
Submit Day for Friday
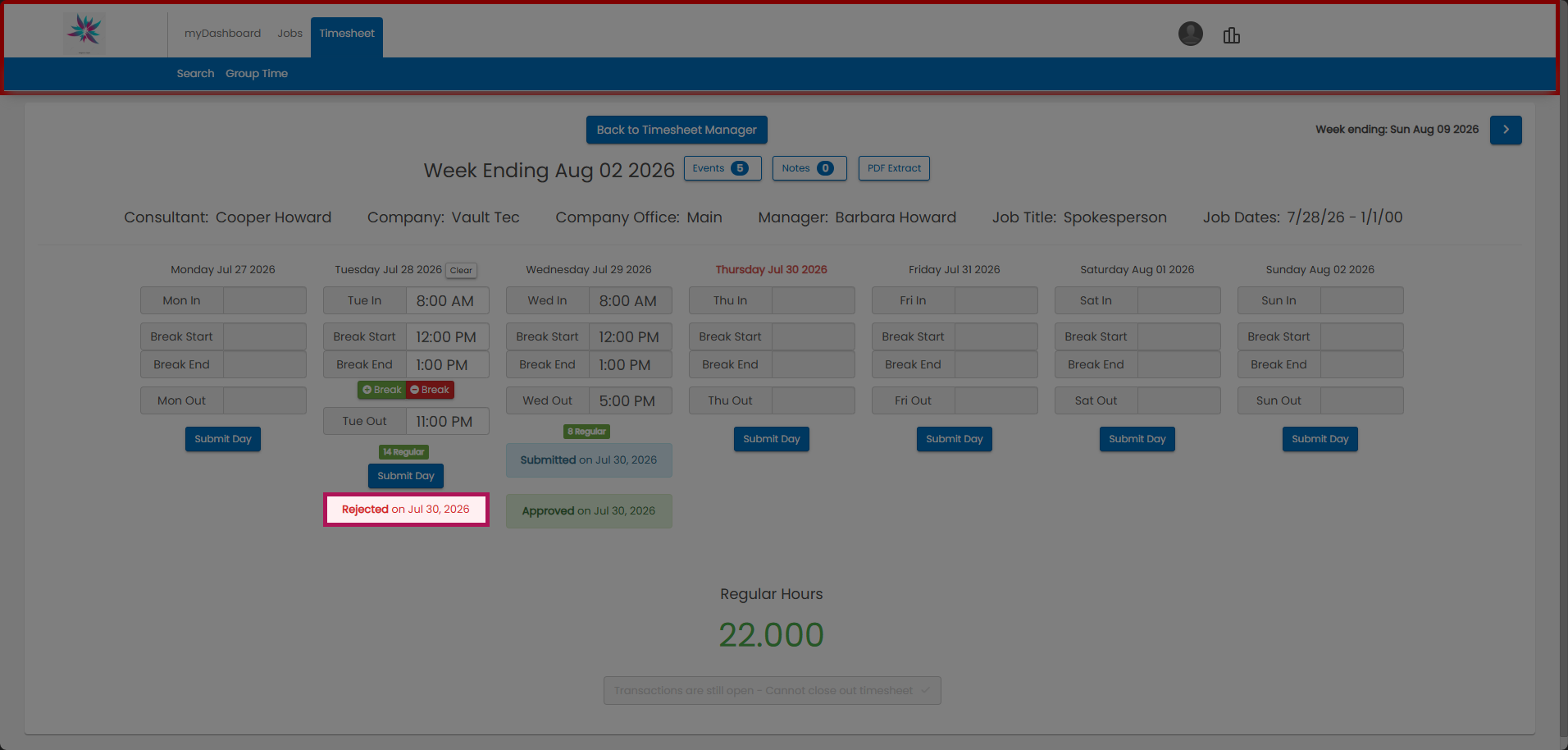(955, 439)
